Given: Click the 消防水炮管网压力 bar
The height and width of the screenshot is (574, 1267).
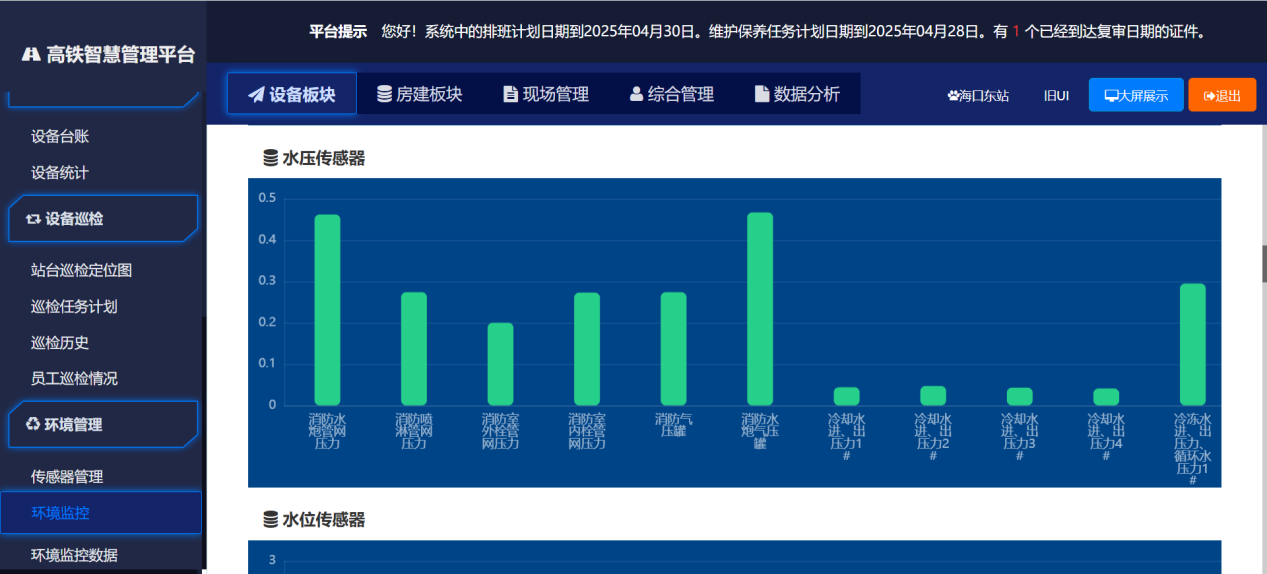Looking at the screenshot, I should coord(328,310).
